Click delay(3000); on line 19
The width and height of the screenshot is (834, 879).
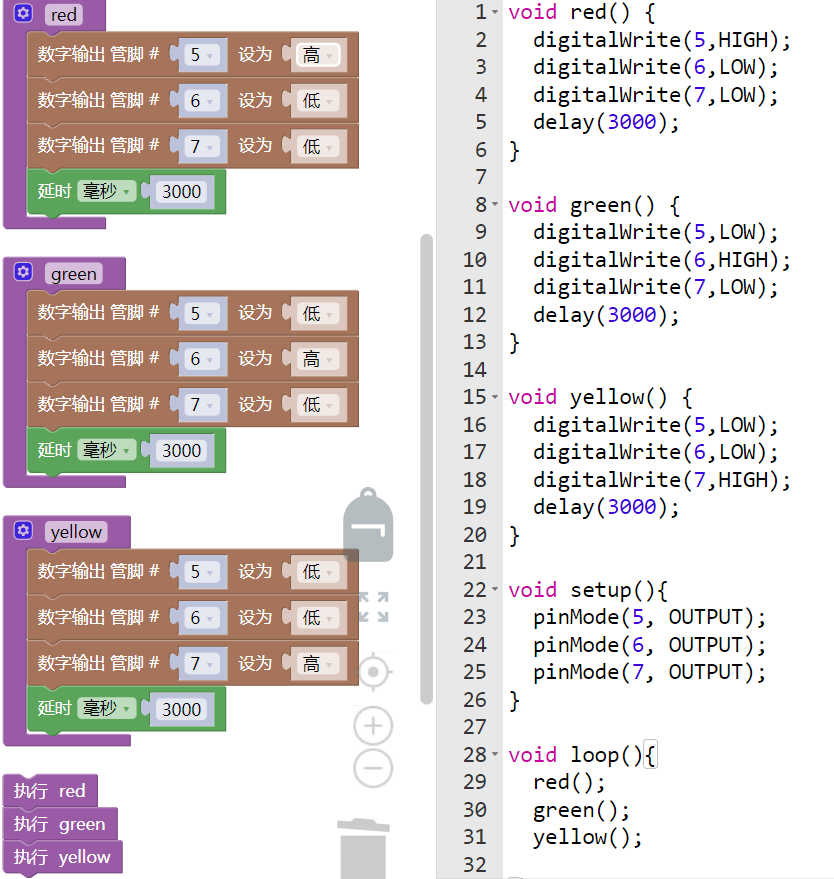click(x=606, y=507)
